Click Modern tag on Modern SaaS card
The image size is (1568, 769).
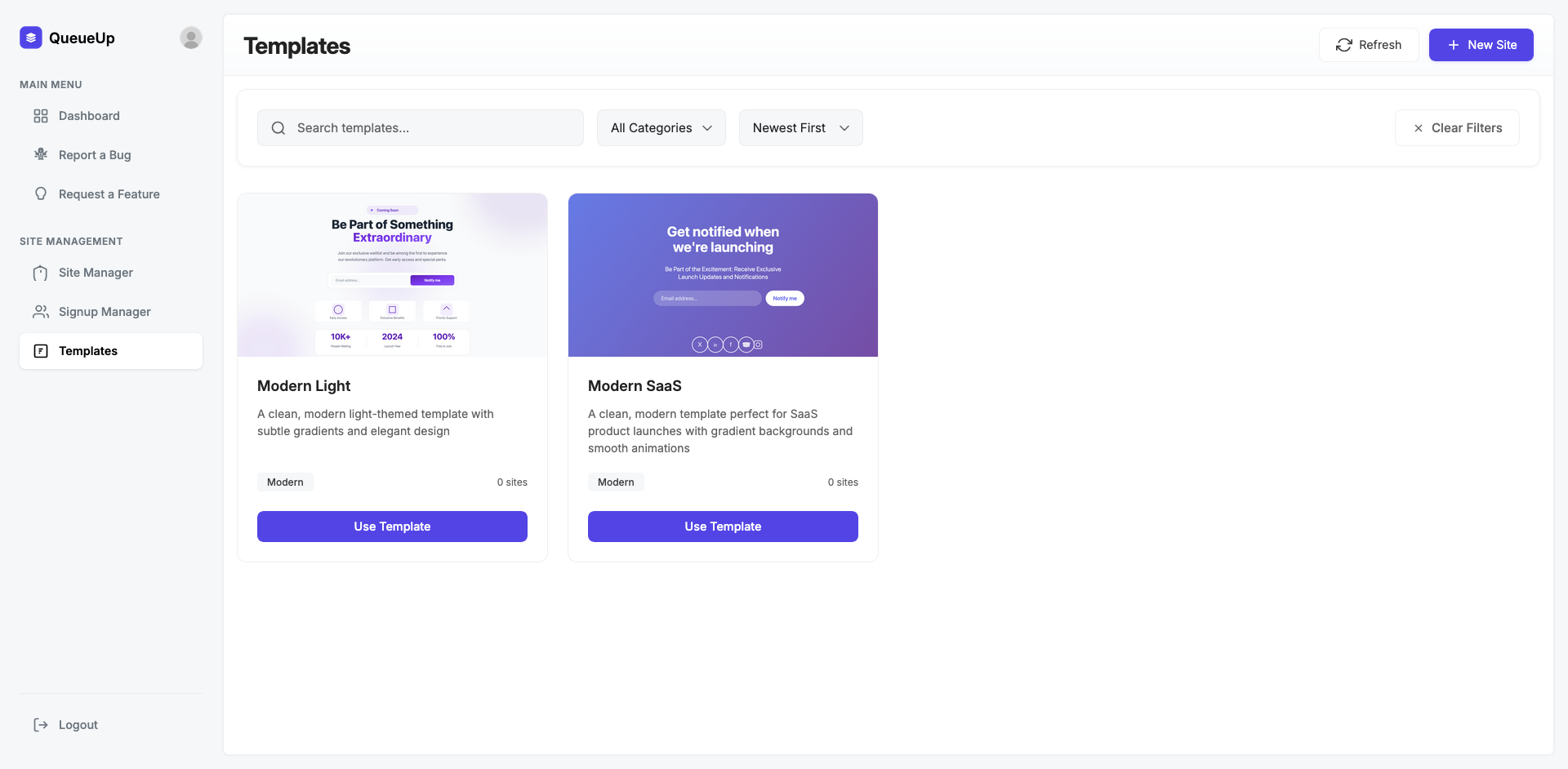616,482
